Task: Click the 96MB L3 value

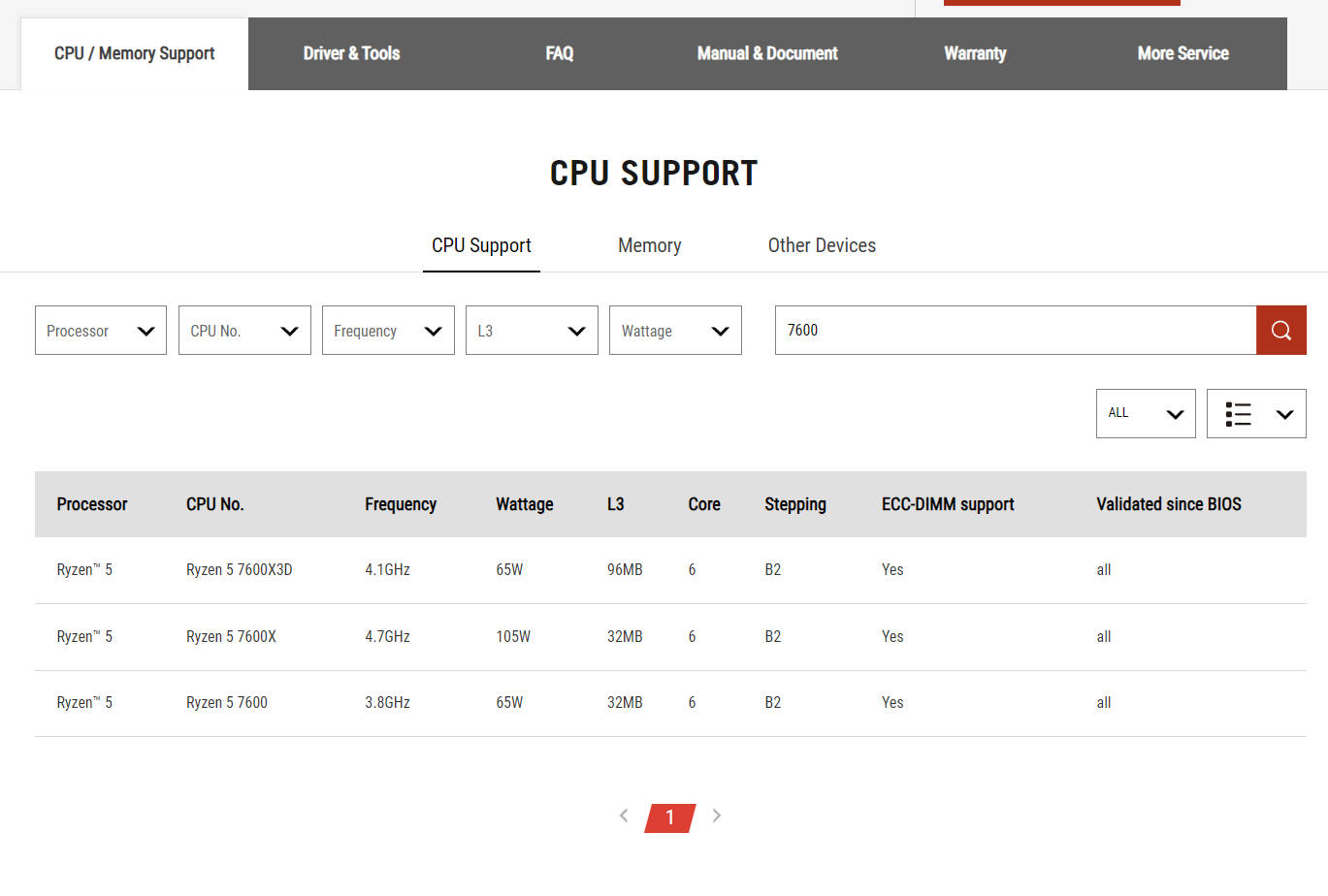Action: click(x=625, y=570)
